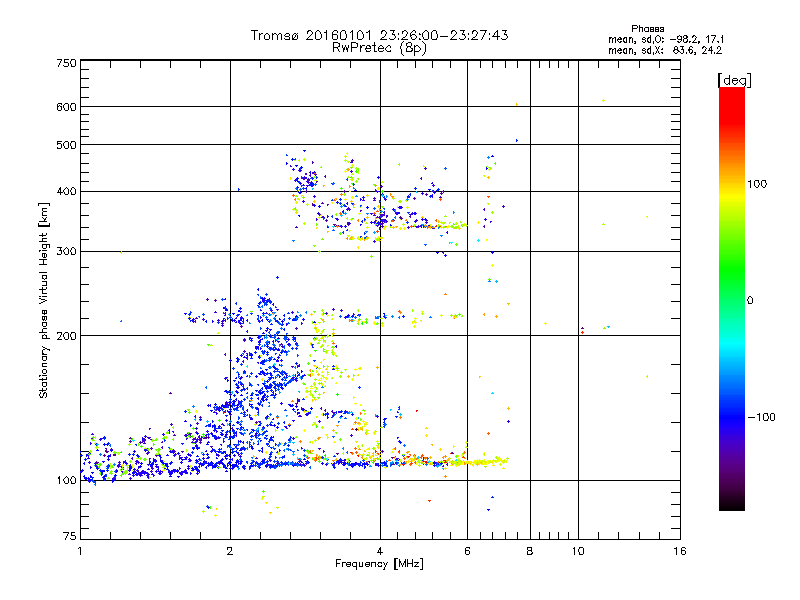Viewport: 800px width, 600px height.
Task: Click the '-100' color bar tick label
Action: pyautogui.click(x=762, y=417)
